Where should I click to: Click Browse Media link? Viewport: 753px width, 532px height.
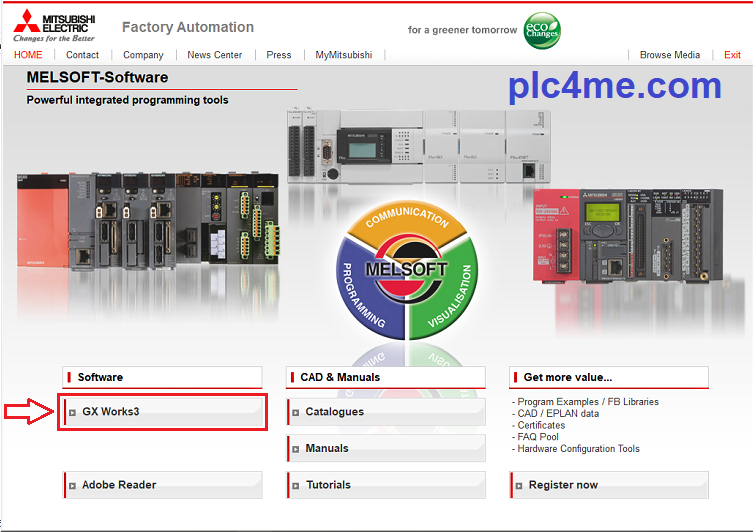669,55
